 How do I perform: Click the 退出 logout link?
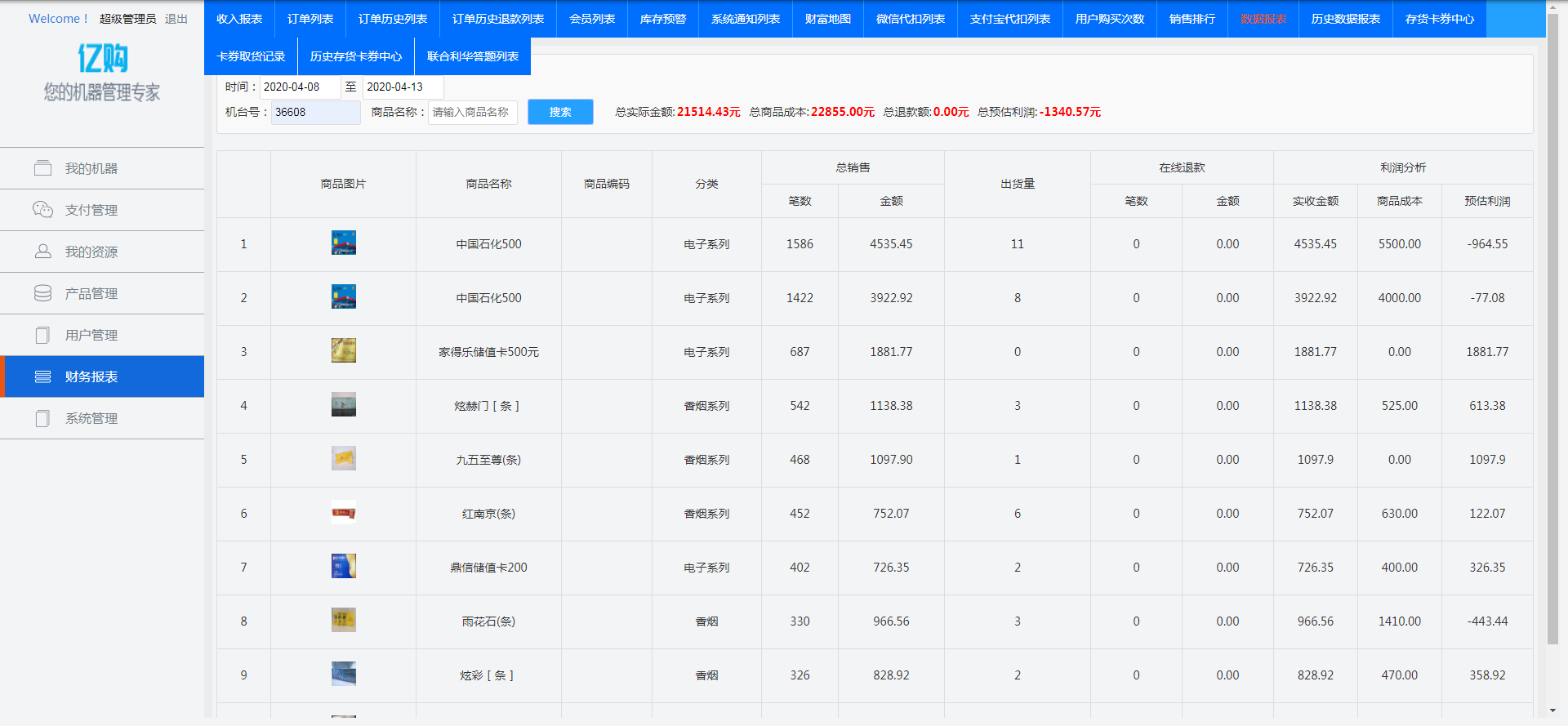pyautogui.click(x=176, y=19)
